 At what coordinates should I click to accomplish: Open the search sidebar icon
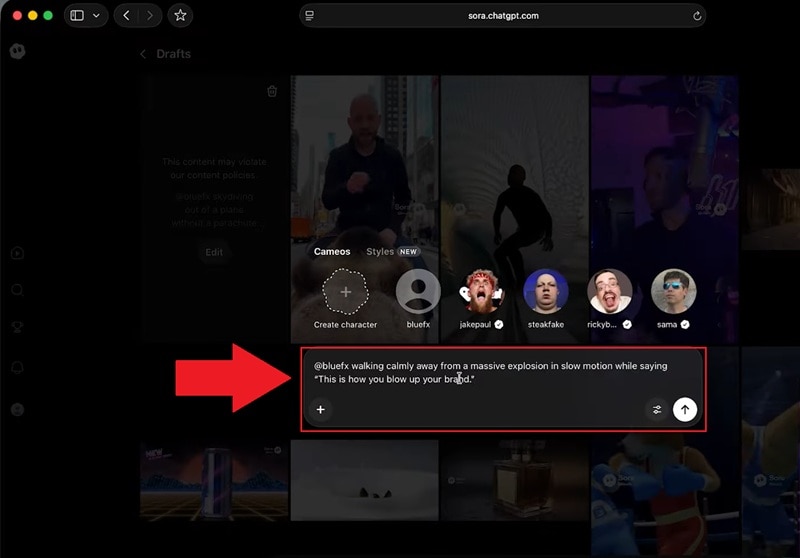pos(17,290)
